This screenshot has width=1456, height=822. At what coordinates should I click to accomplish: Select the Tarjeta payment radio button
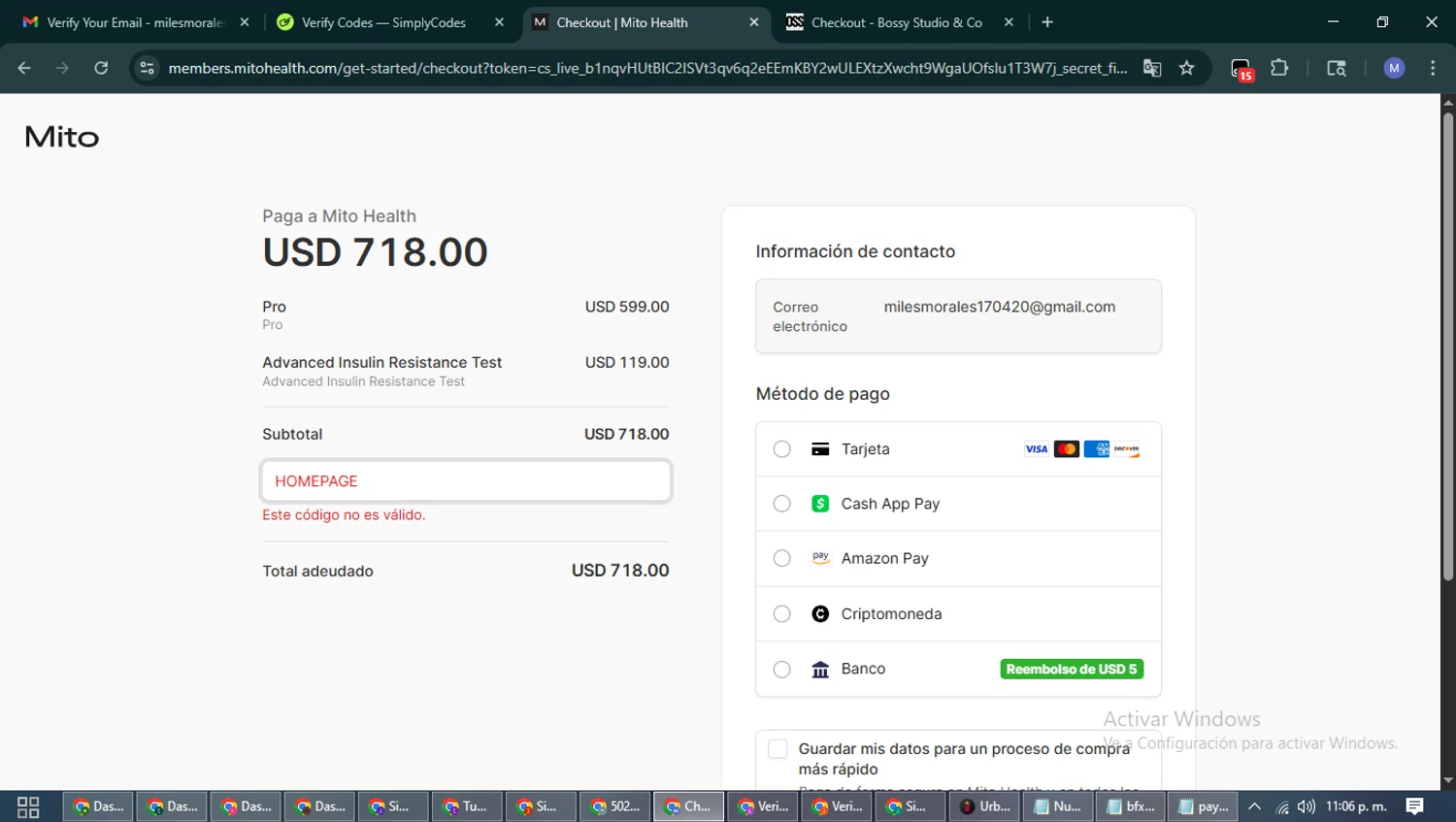click(x=781, y=449)
